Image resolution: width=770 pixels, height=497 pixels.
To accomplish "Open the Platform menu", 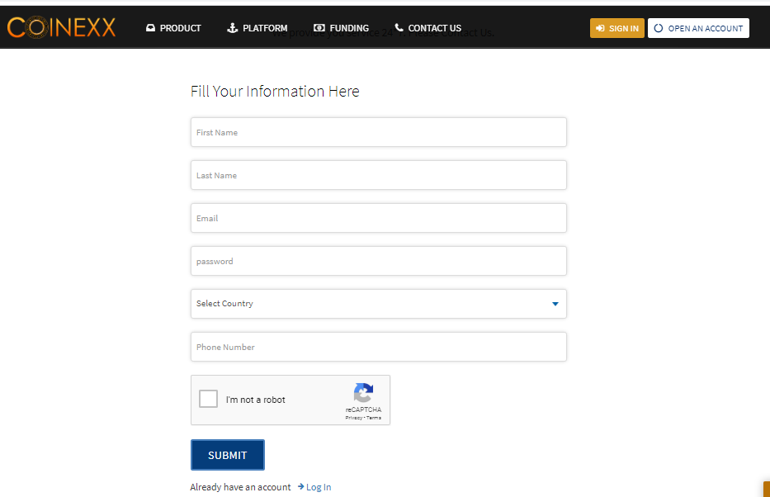I will point(257,28).
